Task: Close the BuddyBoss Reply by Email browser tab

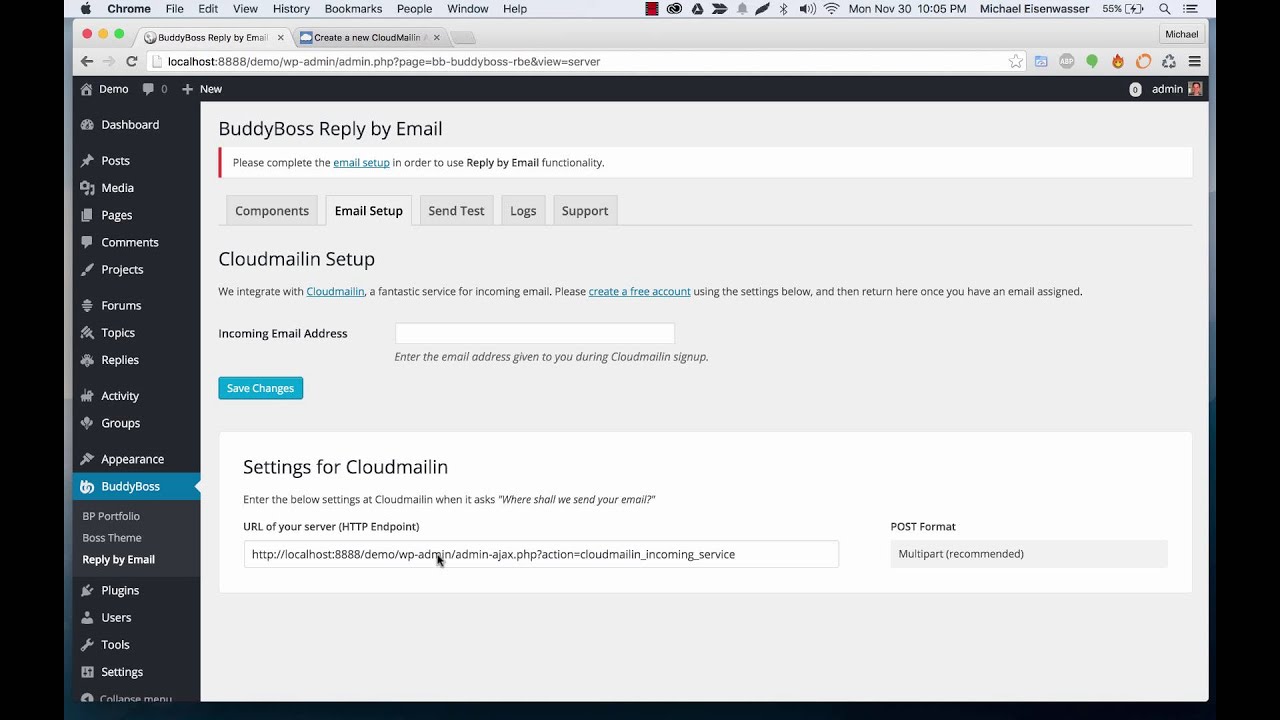Action: pos(280,38)
